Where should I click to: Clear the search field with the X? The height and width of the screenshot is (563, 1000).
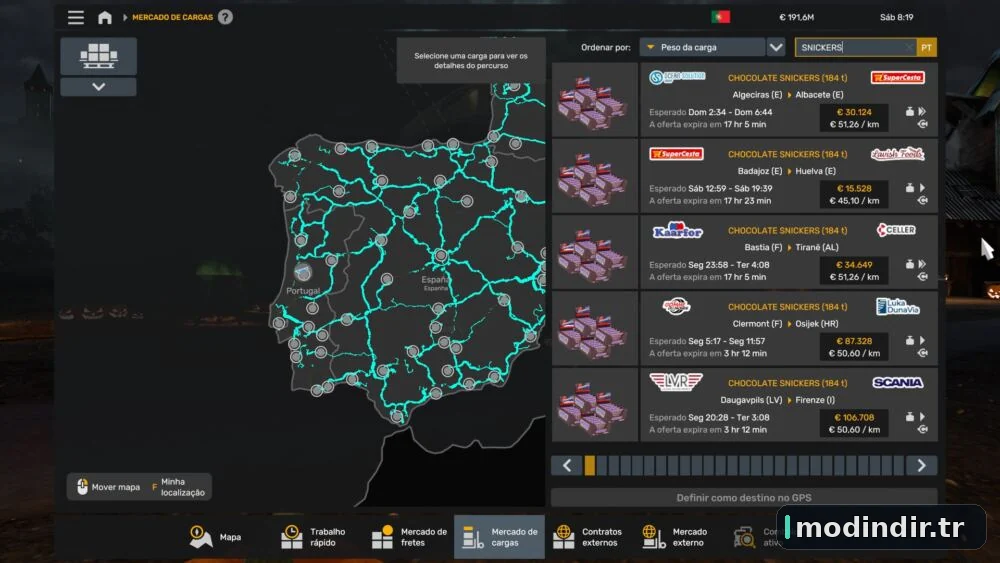click(909, 47)
